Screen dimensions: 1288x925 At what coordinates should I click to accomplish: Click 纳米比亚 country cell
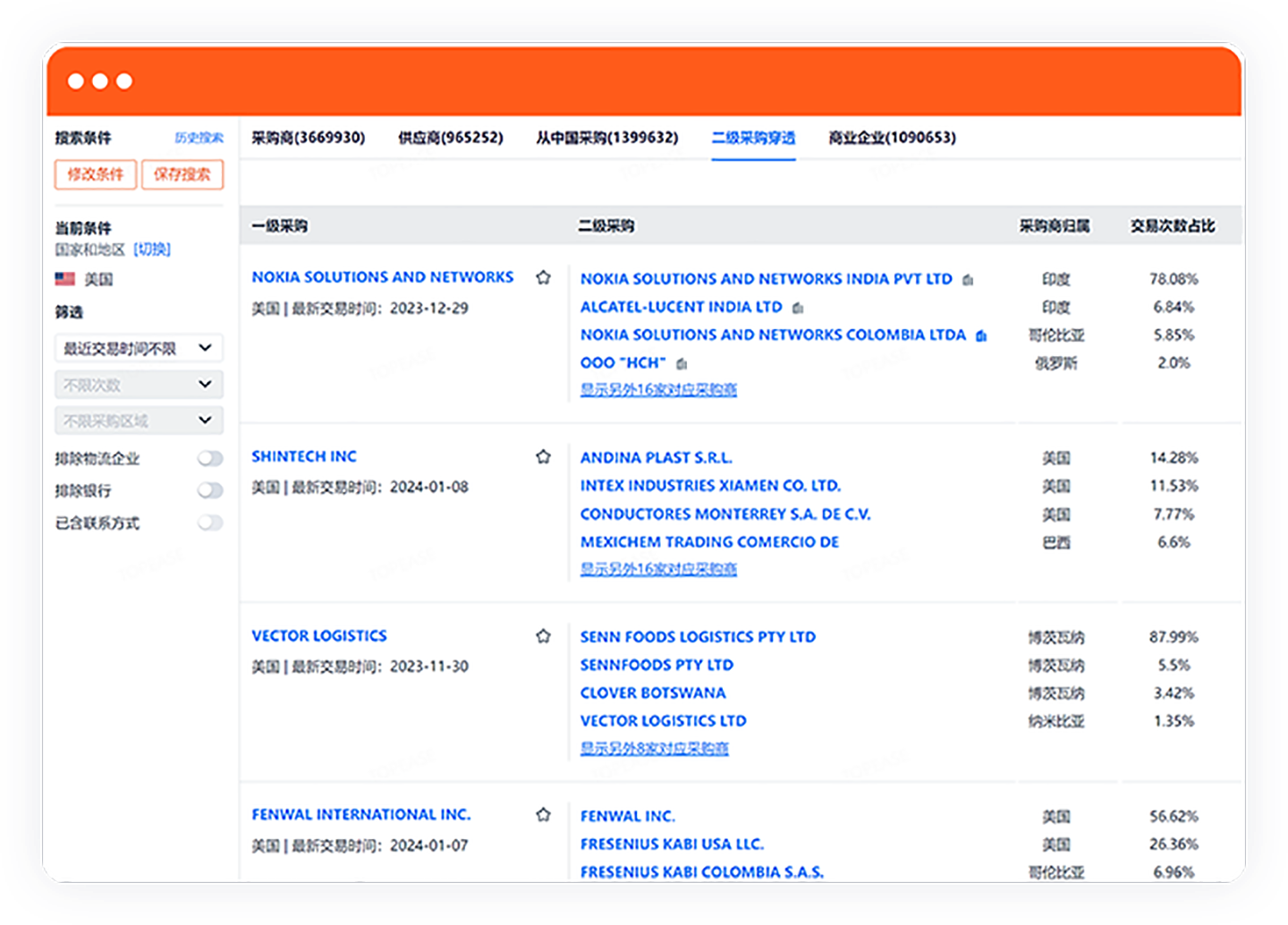1056,721
